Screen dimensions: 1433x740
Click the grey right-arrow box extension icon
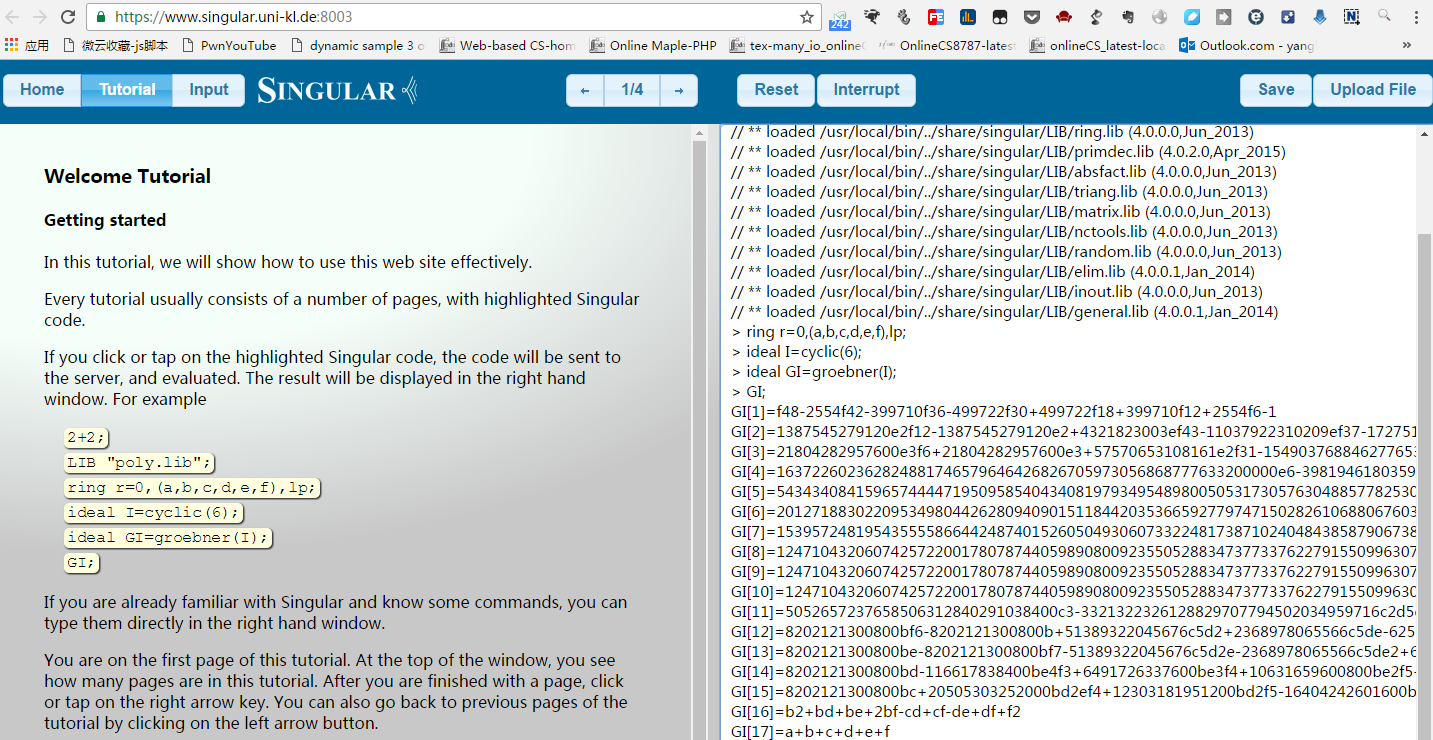pyautogui.click(x=1224, y=17)
